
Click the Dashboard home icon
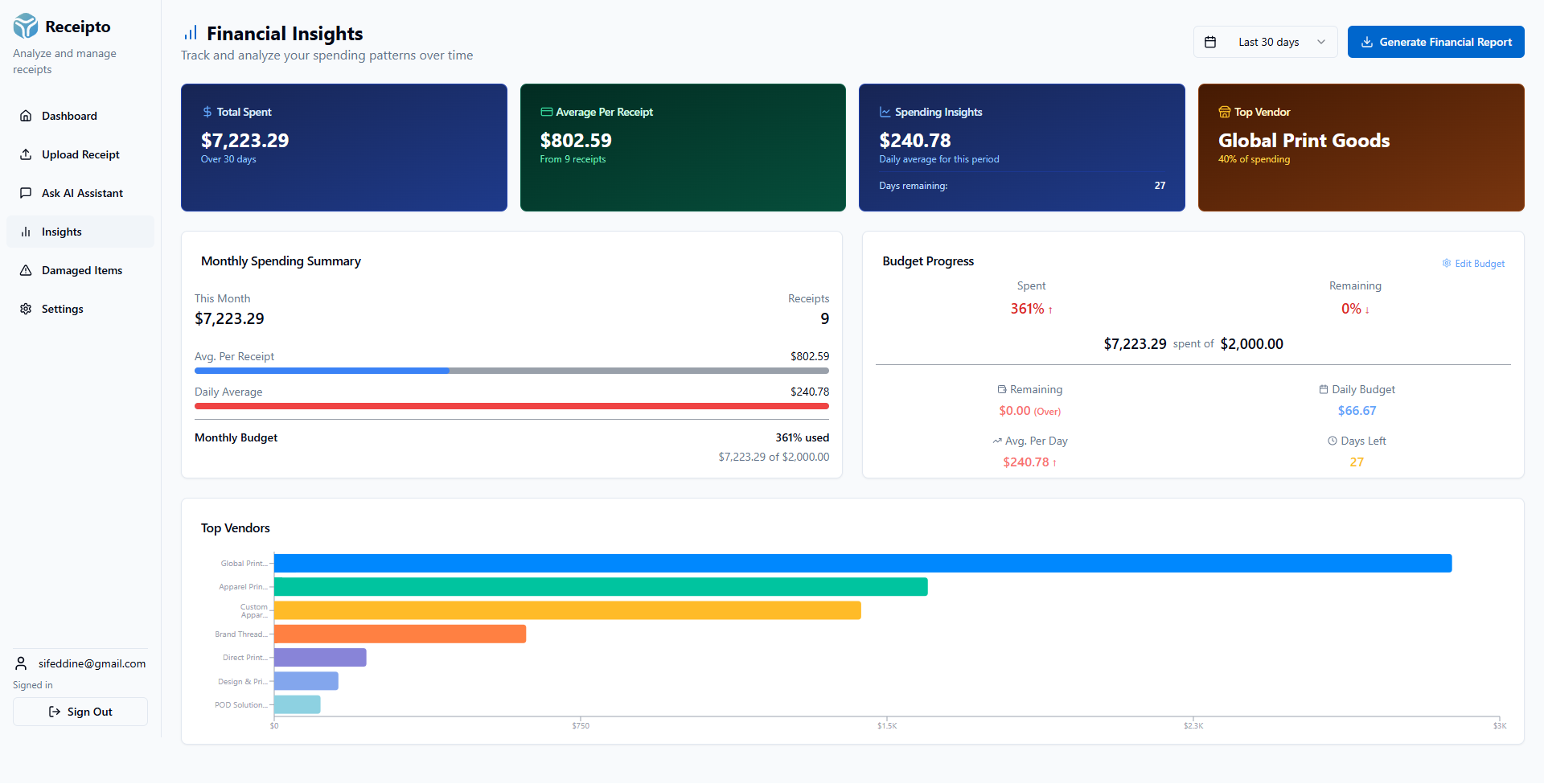26,116
